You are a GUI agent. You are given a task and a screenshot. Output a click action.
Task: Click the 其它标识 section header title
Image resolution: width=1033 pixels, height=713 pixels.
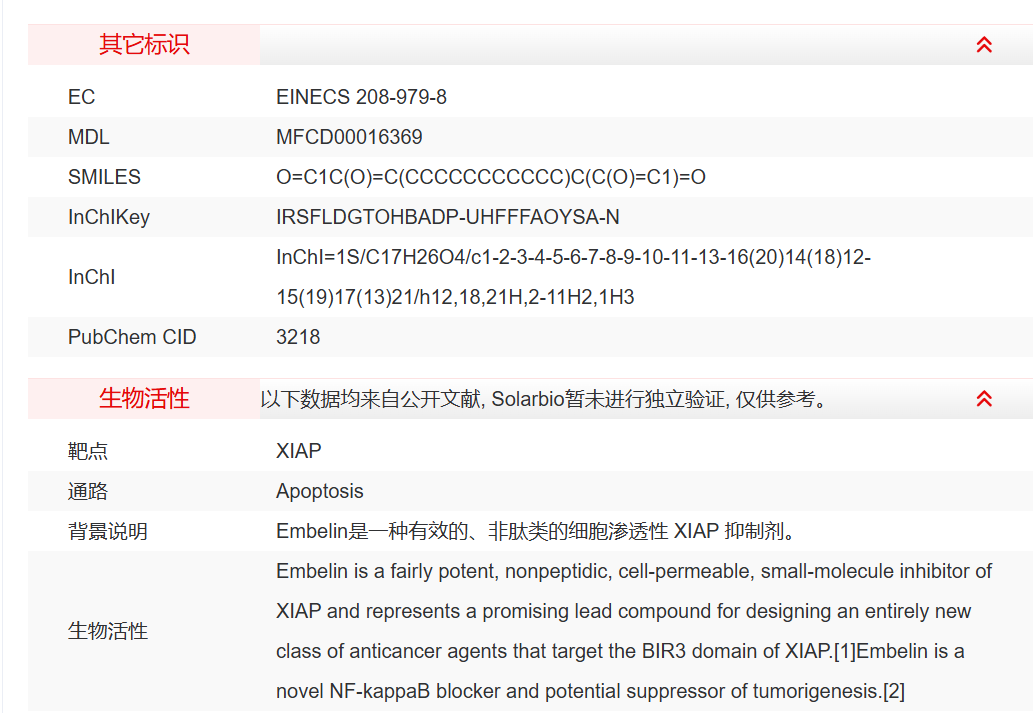tap(144, 45)
